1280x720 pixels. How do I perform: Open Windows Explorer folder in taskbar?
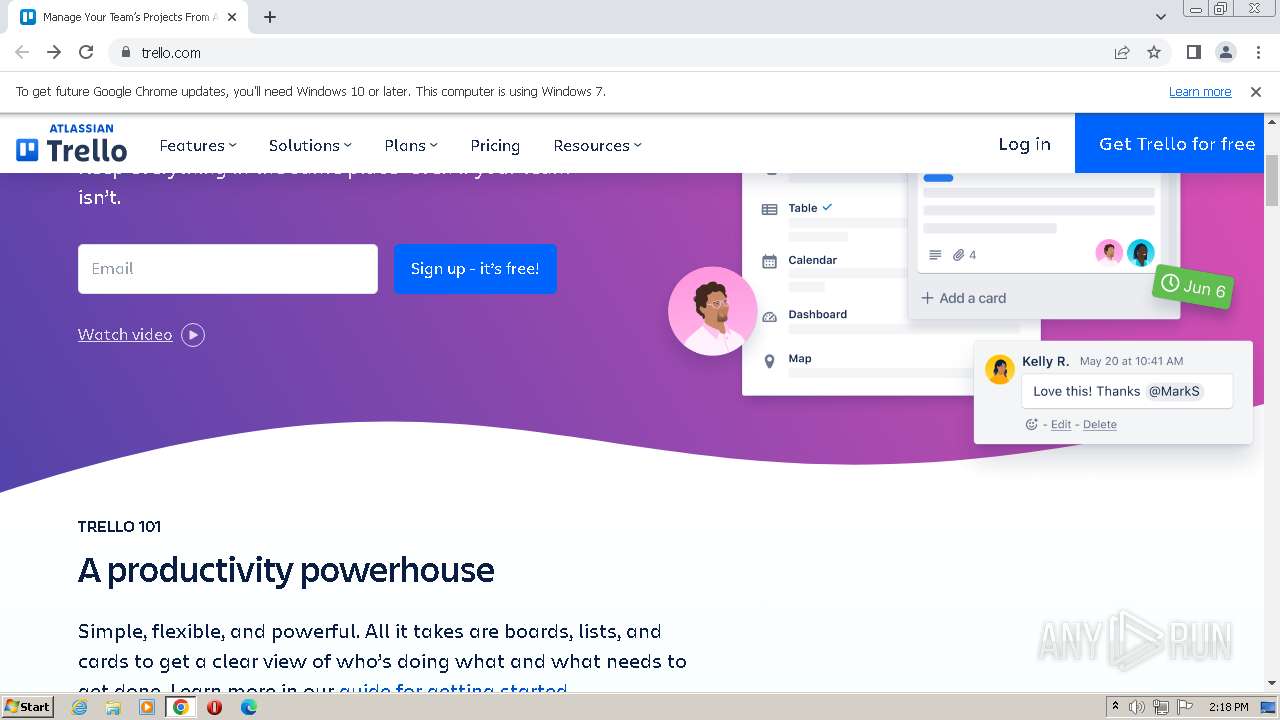[x=113, y=707]
